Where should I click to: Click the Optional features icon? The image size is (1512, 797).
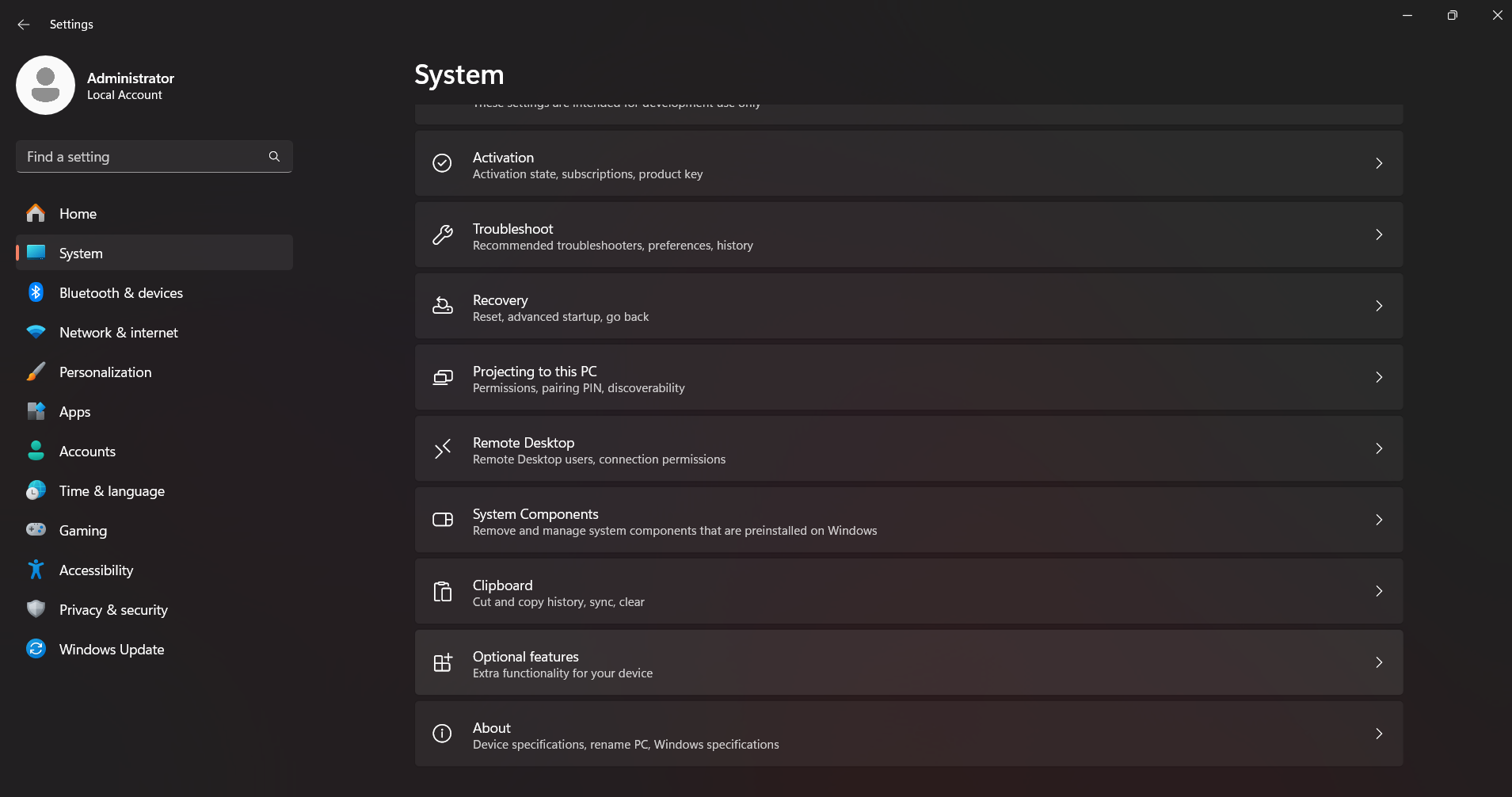pyautogui.click(x=442, y=663)
